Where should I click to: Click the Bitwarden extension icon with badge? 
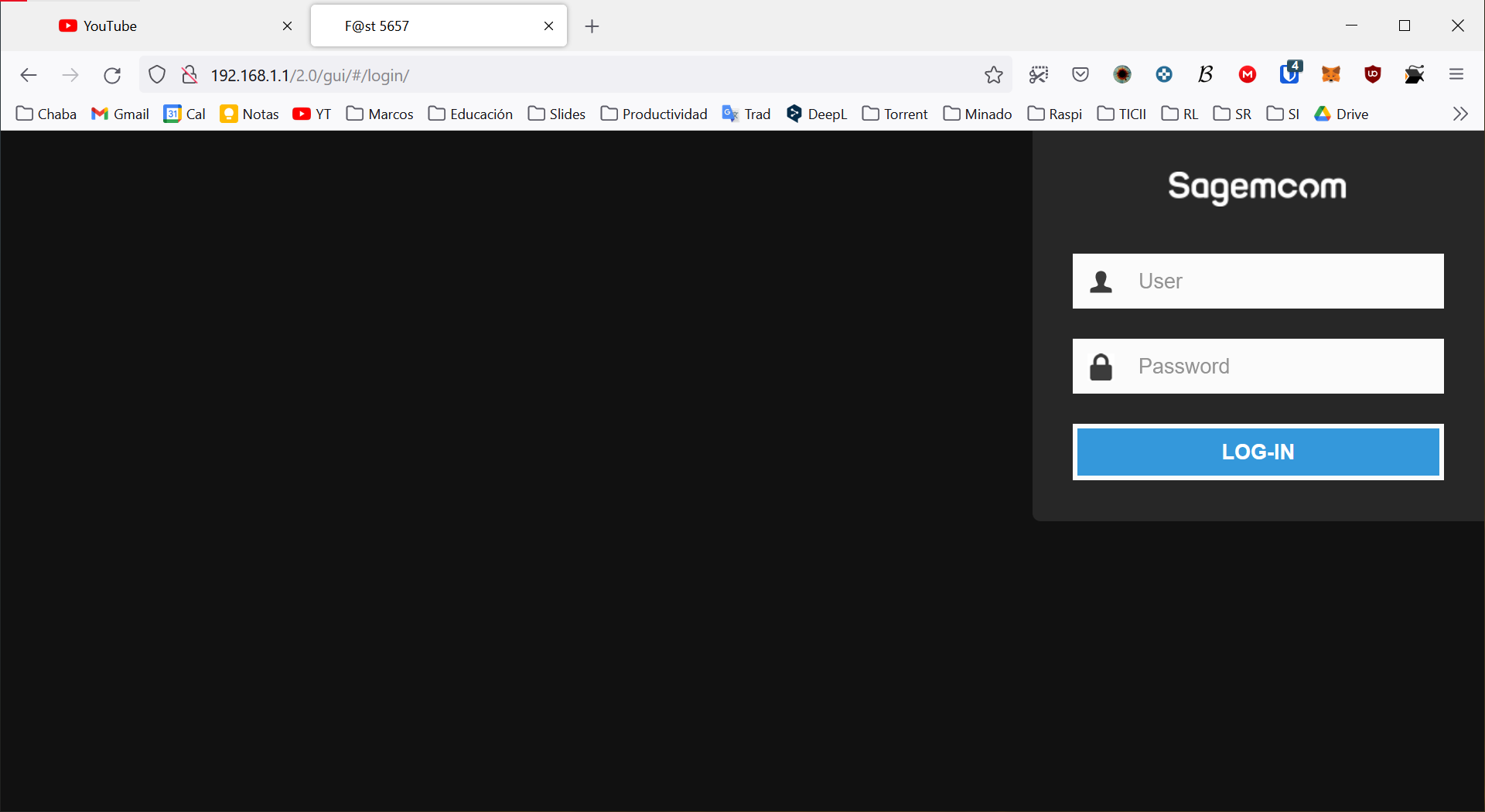point(1289,73)
